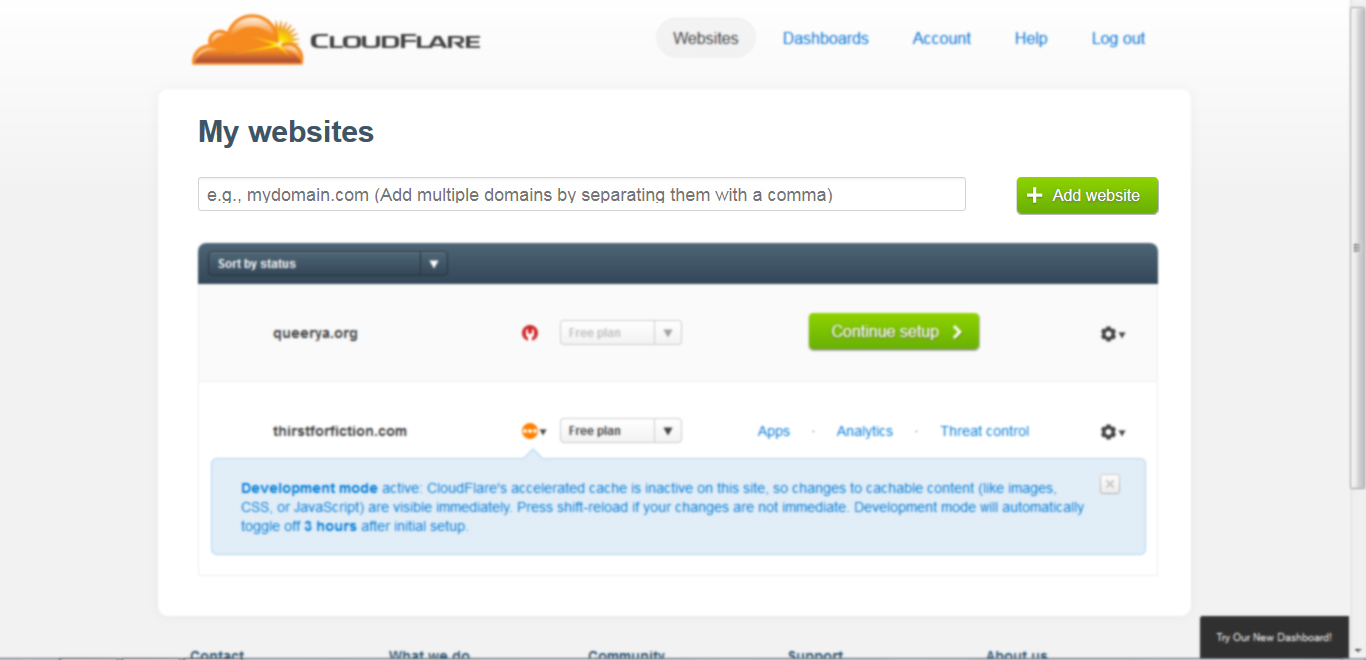The height and width of the screenshot is (660, 1366).
Task: Open the gear settings menu for queerya.org
Action: pyautogui.click(x=1113, y=334)
